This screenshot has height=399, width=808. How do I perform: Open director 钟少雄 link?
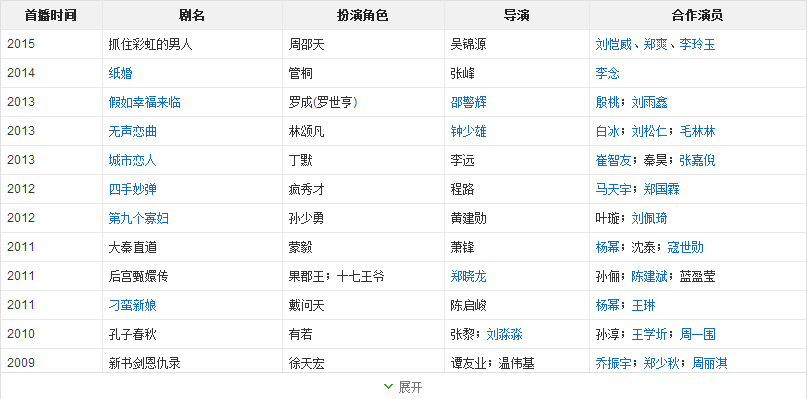(x=468, y=131)
